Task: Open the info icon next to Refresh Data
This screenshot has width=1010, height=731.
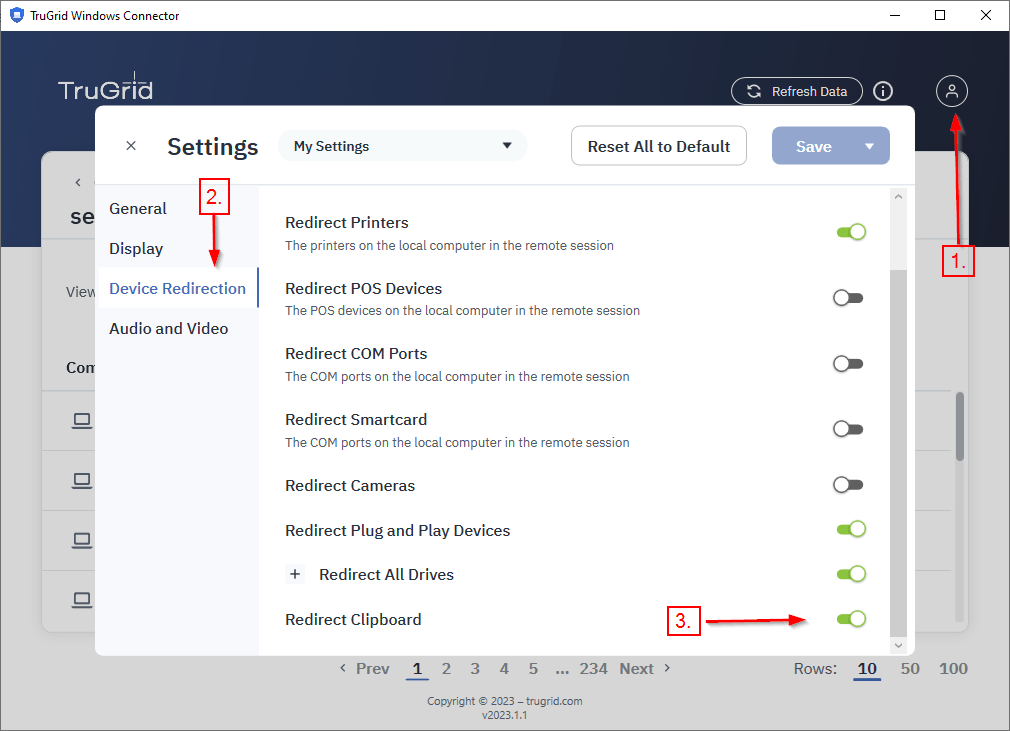Action: pos(883,91)
